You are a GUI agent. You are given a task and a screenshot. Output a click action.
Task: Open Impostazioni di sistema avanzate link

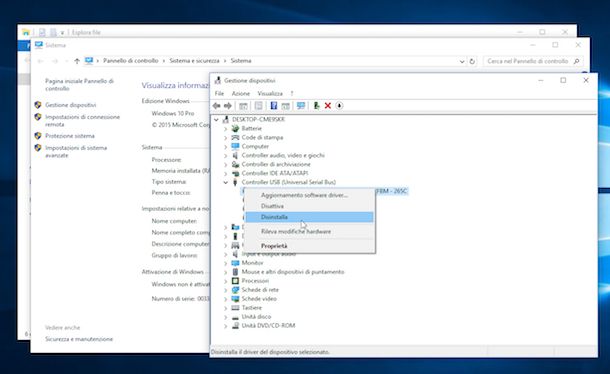tap(76, 151)
